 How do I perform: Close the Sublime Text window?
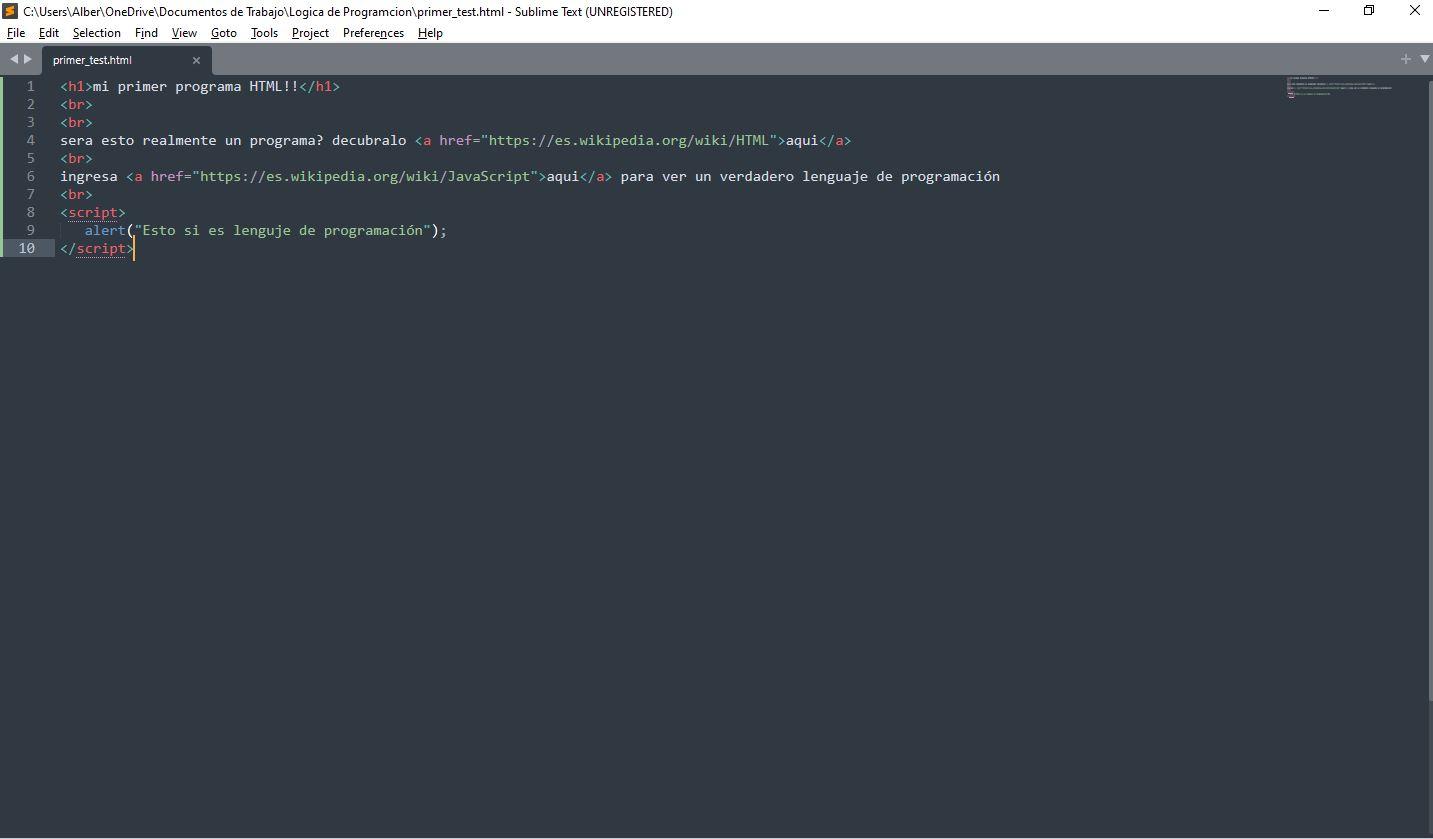click(1414, 11)
